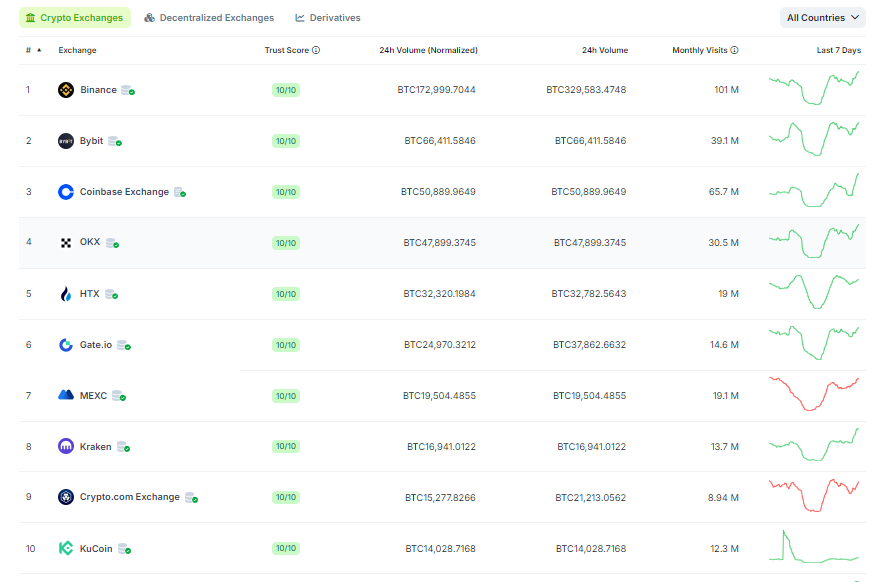The image size is (877, 582).
Task: Click the 101 M monthly visits value
Action: (727, 90)
